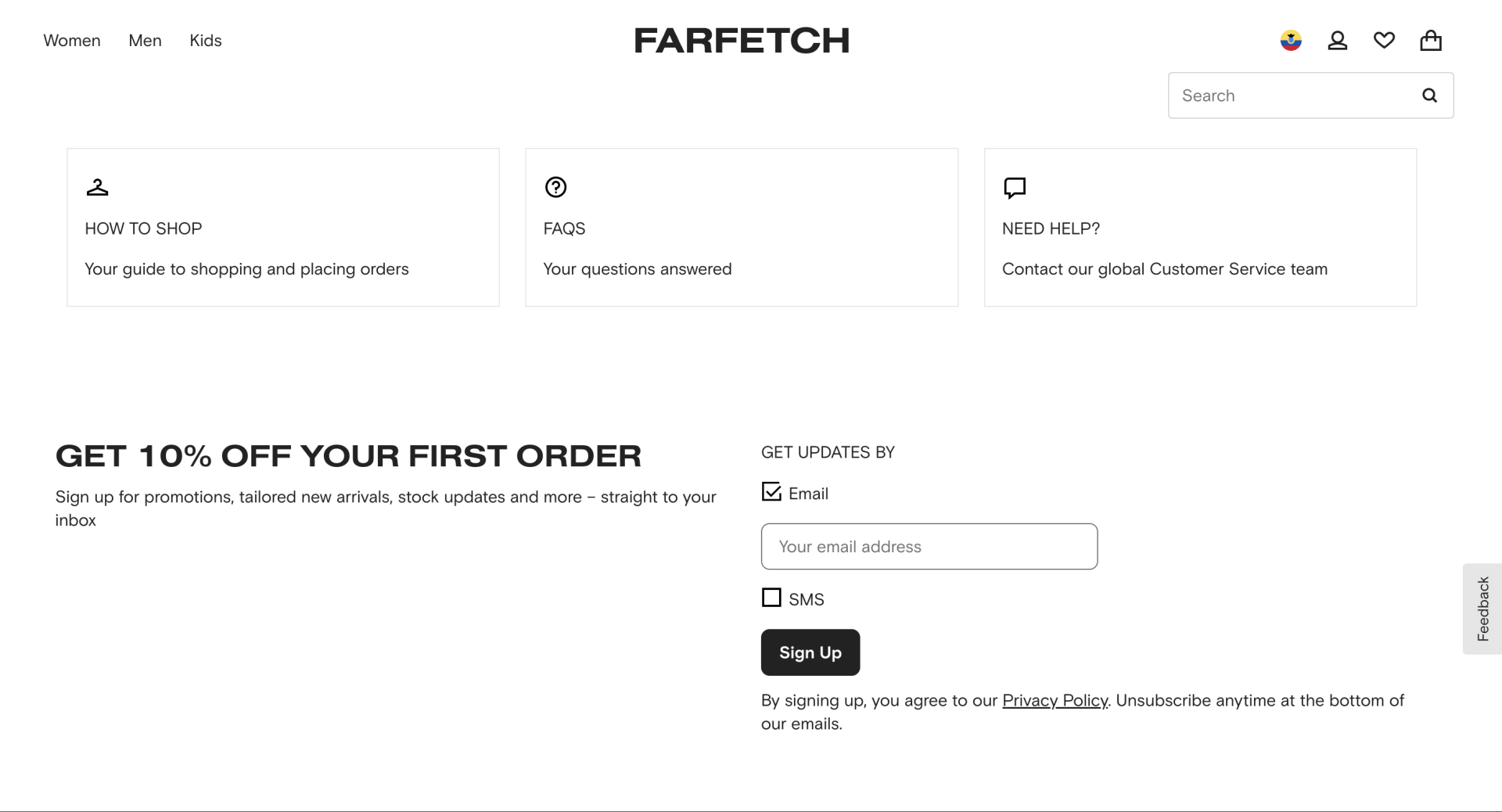Open the shopping bag icon

coord(1431,41)
